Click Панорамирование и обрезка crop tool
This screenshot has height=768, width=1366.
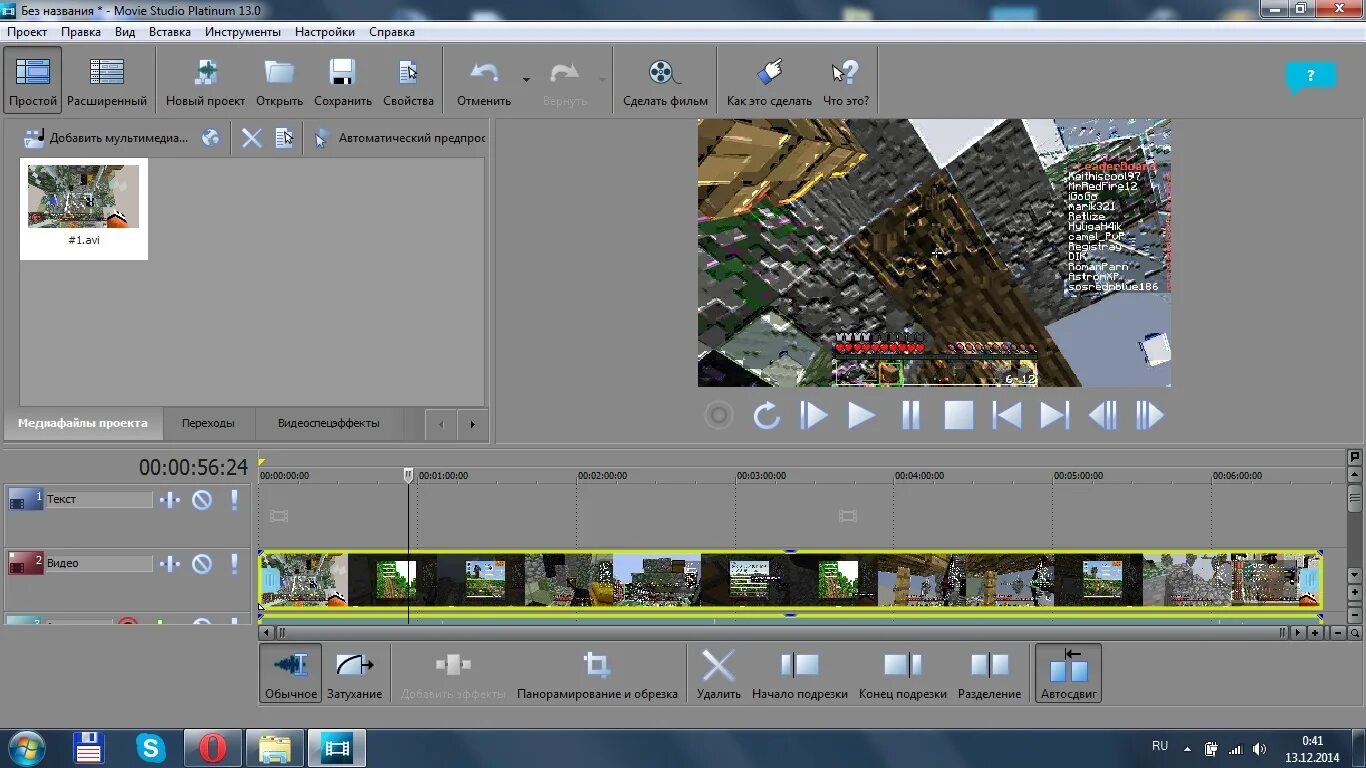[597, 674]
